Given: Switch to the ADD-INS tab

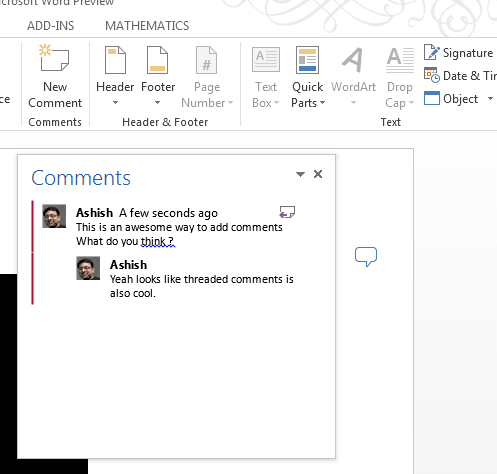Looking at the screenshot, I should tap(51, 26).
